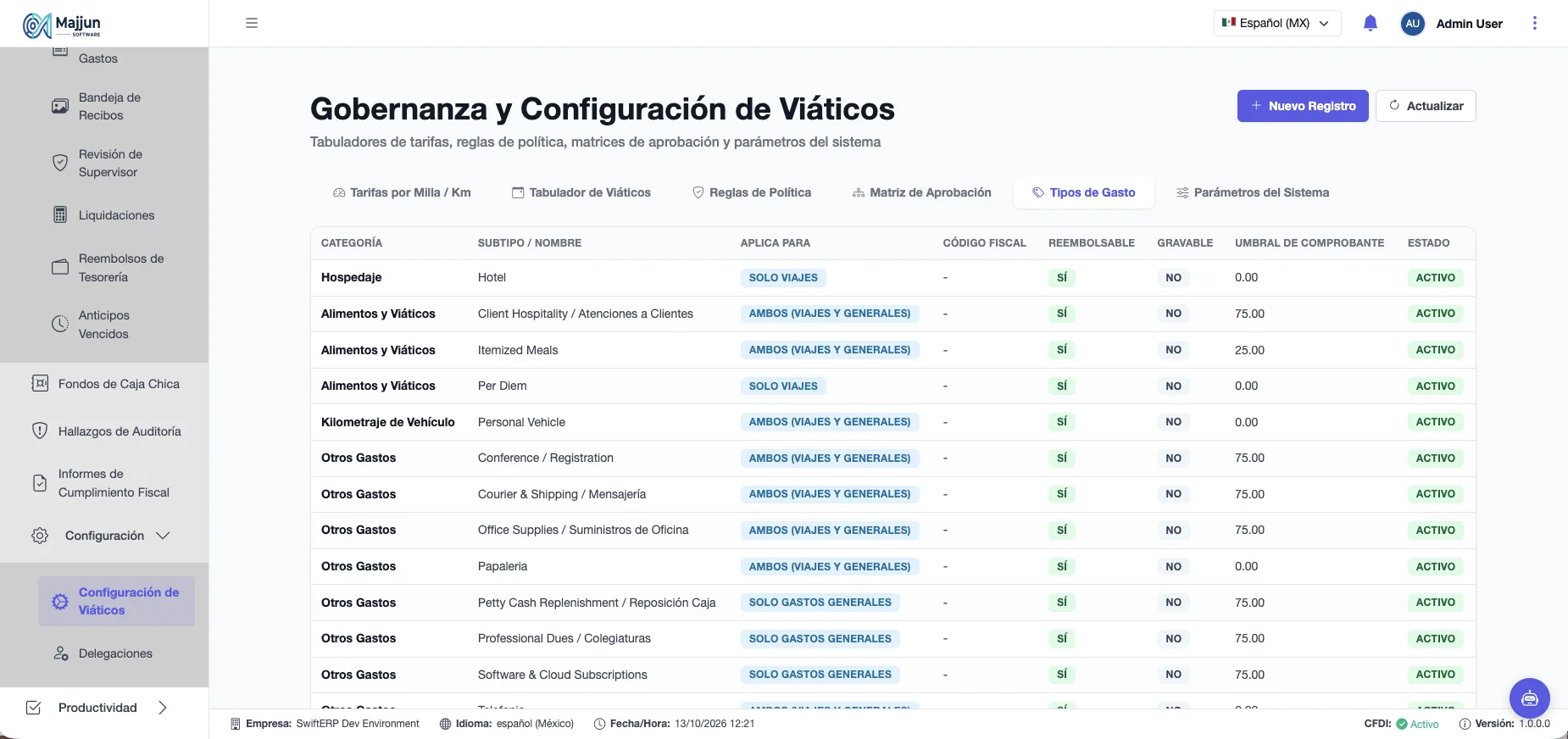Click the CATEGORÍA column header
This screenshot has height=739, width=1568.
[x=352, y=243]
